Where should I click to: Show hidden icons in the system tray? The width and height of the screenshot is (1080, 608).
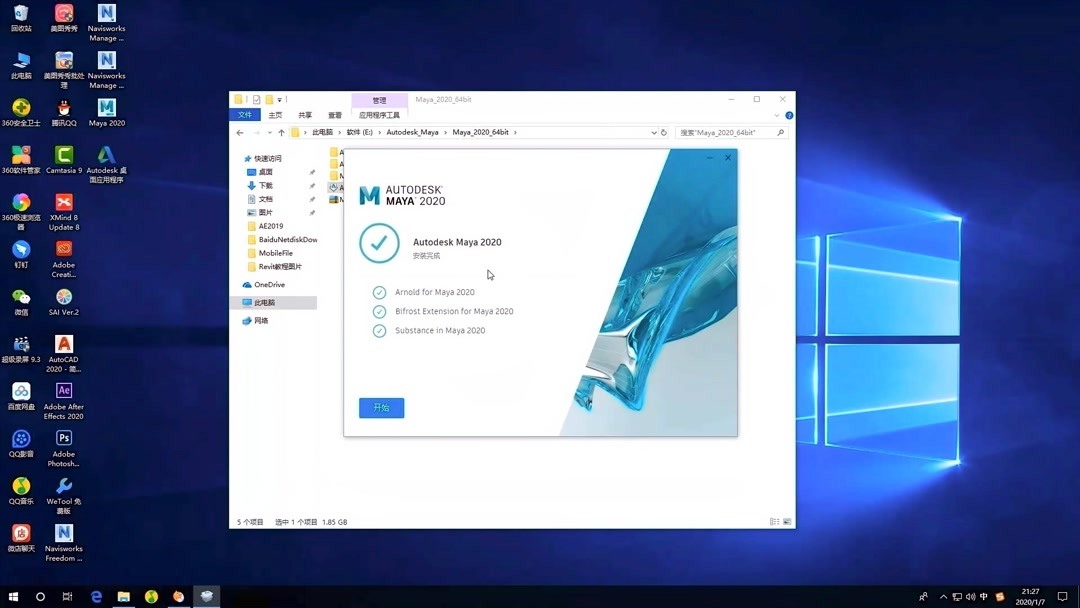point(942,595)
